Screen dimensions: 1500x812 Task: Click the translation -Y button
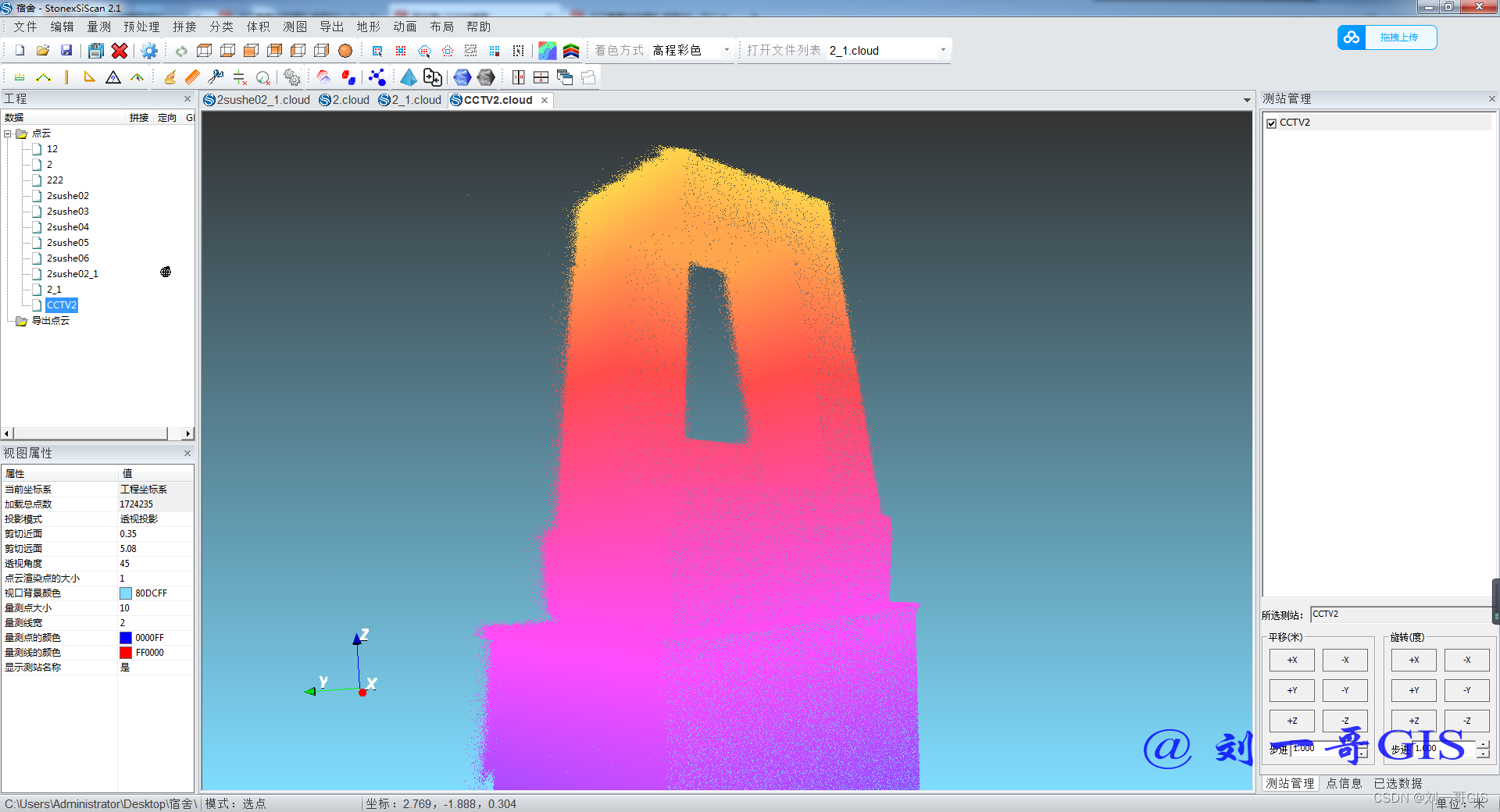pyautogui.click(x=1345, y=690)
